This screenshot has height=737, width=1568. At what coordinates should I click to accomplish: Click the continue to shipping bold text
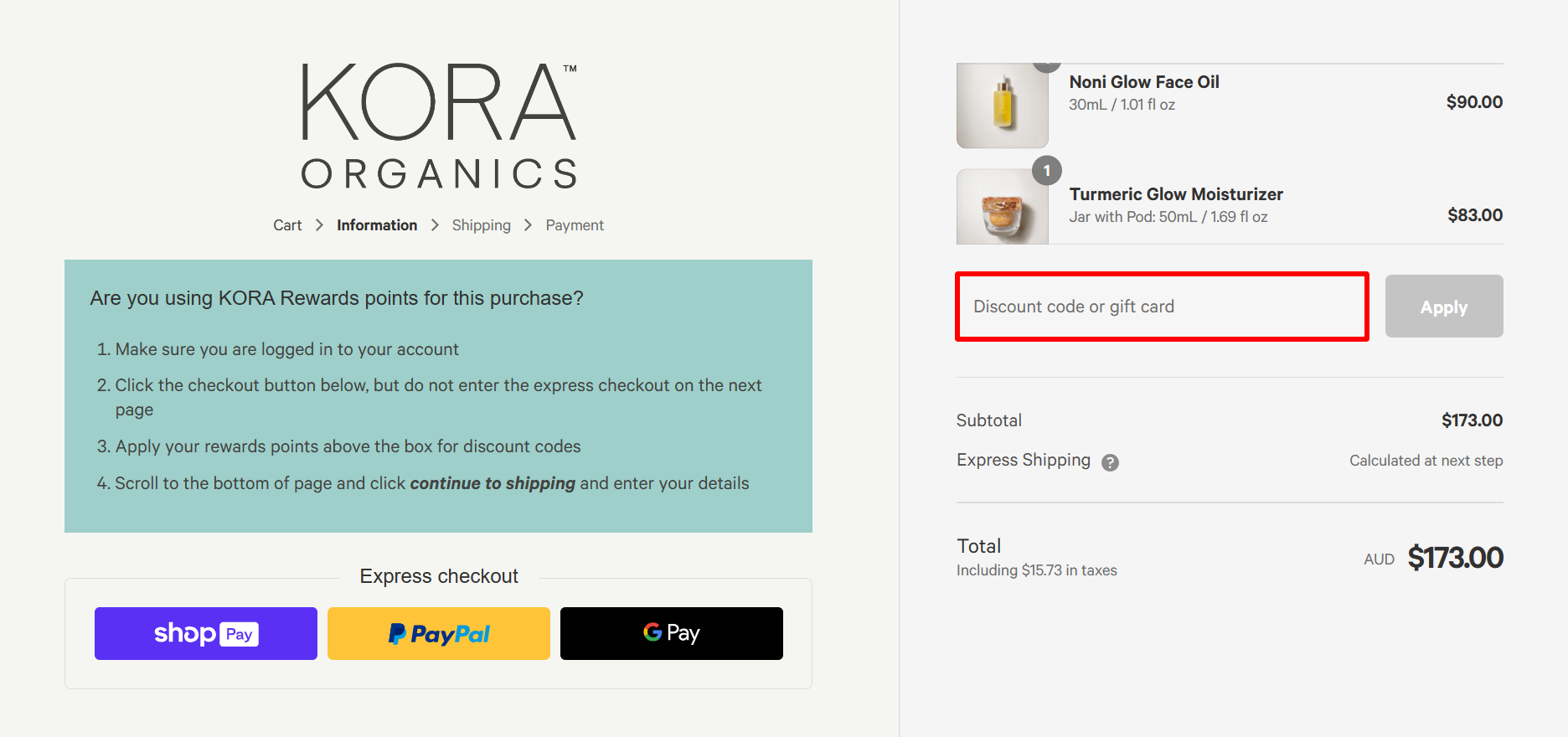click(x=493, y=483)
